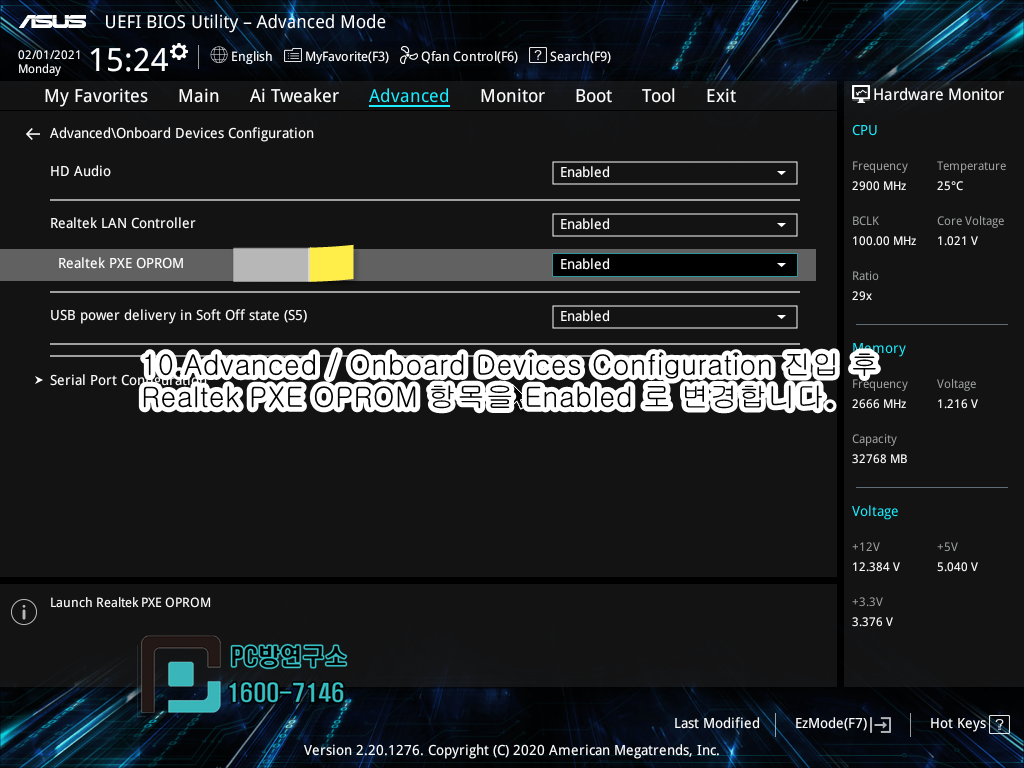1024x768 pixels.
Task: Click the 29x ratio value
Action: tap(861, 296)
